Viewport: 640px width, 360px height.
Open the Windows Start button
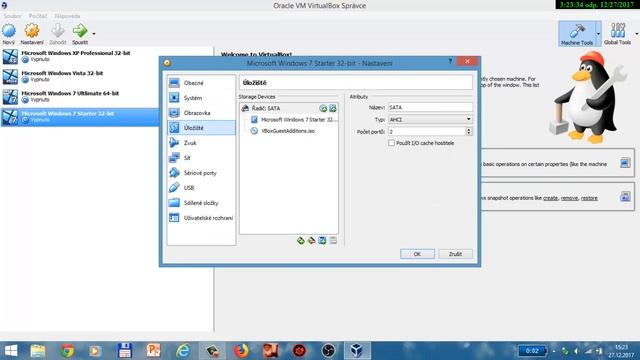[11, 351]
